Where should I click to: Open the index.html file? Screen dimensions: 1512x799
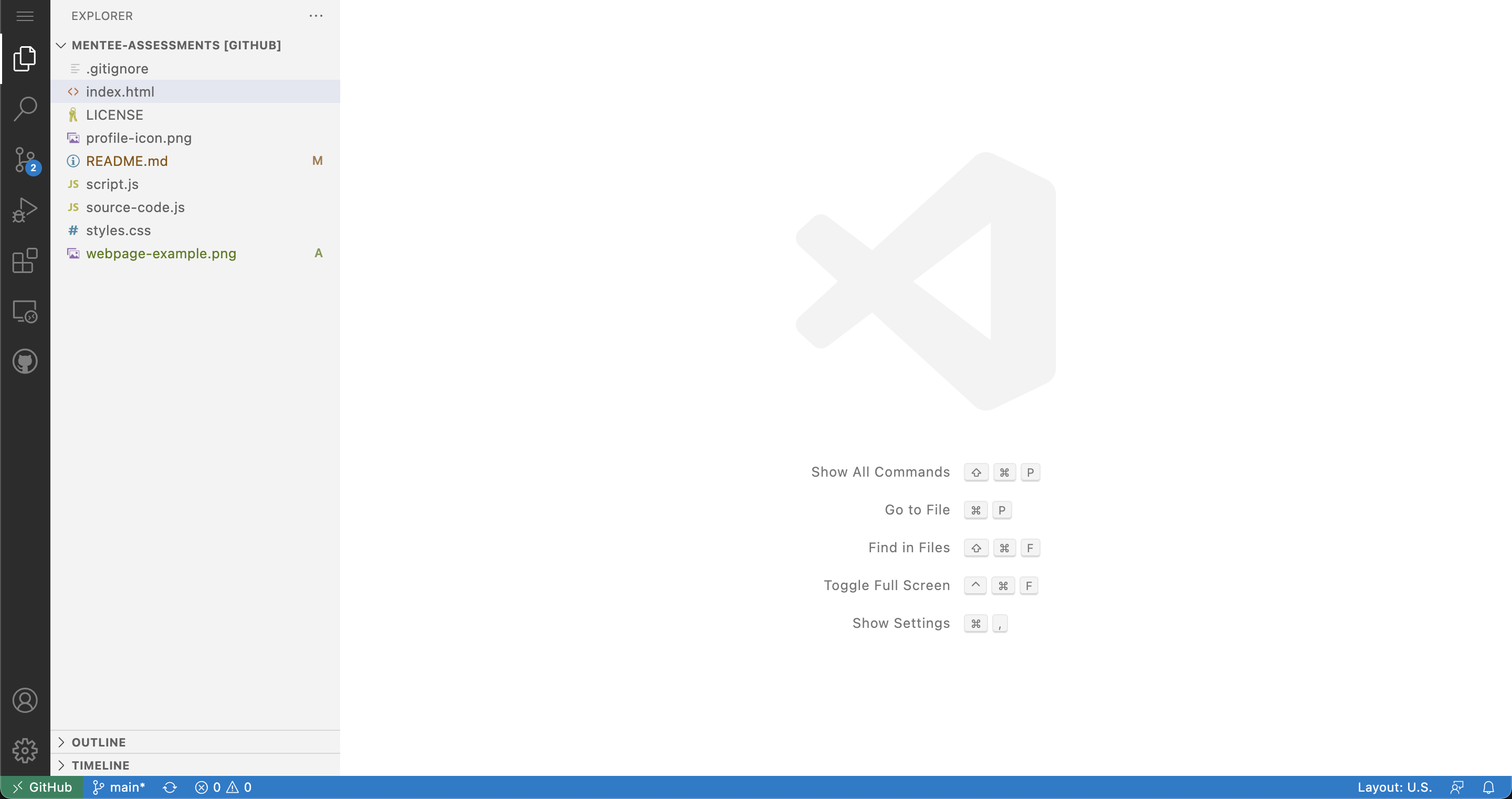tap(120, 91)
